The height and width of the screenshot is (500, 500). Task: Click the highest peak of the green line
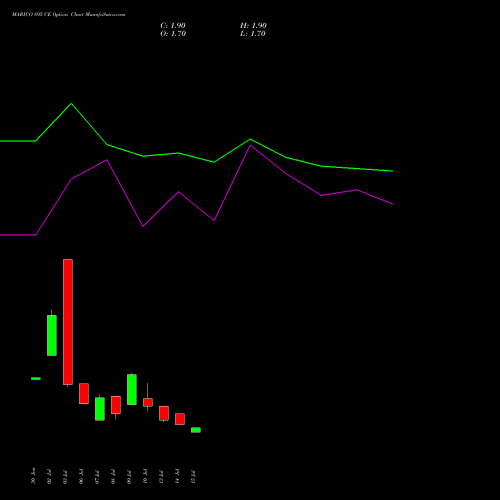click(x=71, y=104)
